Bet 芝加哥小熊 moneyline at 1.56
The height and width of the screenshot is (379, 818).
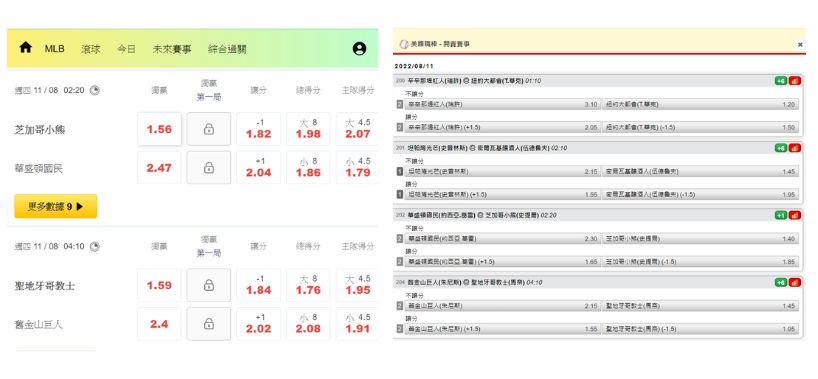point(159,129)
